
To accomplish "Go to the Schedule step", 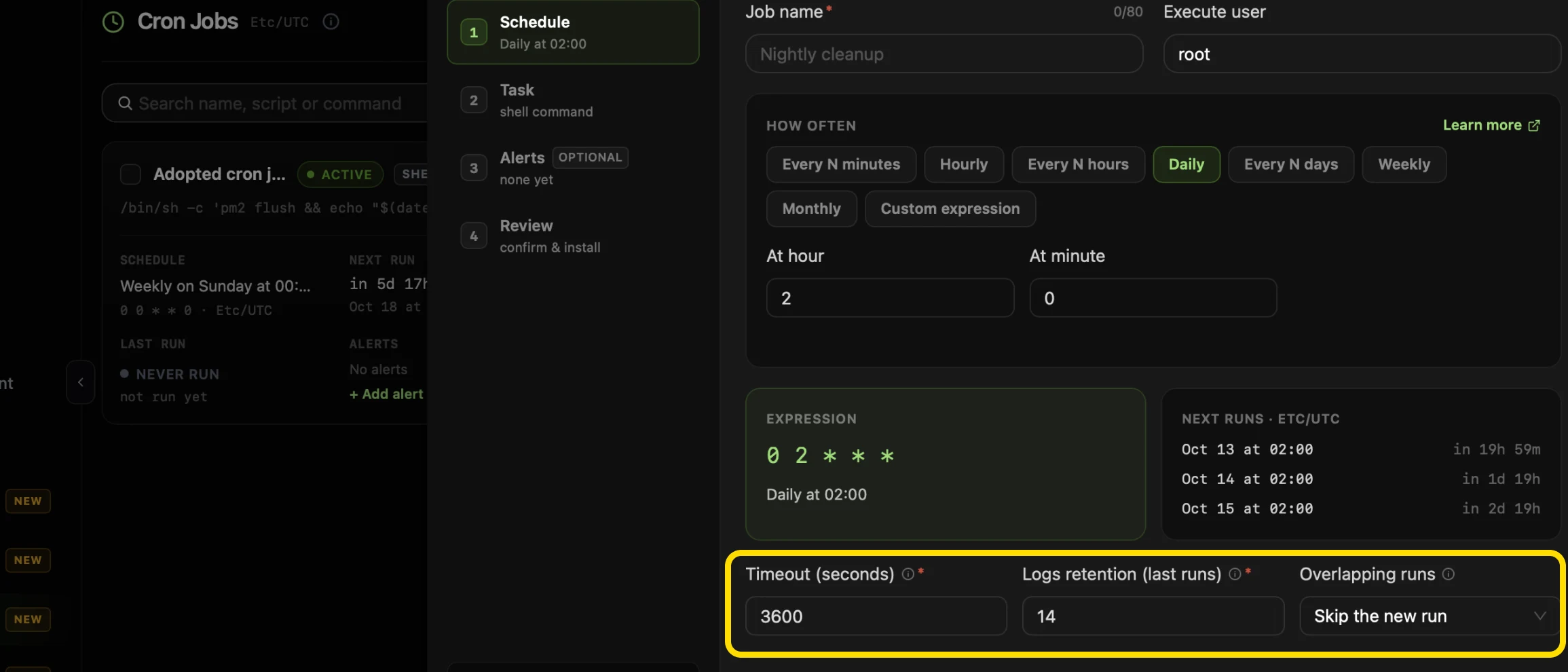I will 573,32.
